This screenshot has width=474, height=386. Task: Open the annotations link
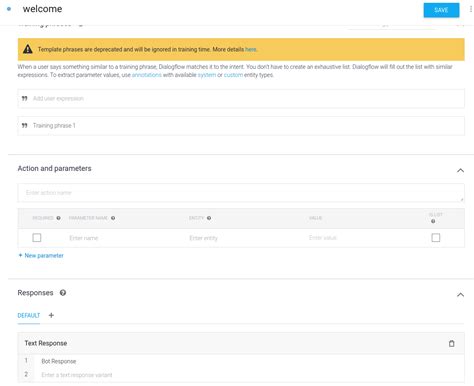pyautogui.click(x=147, y=75)
